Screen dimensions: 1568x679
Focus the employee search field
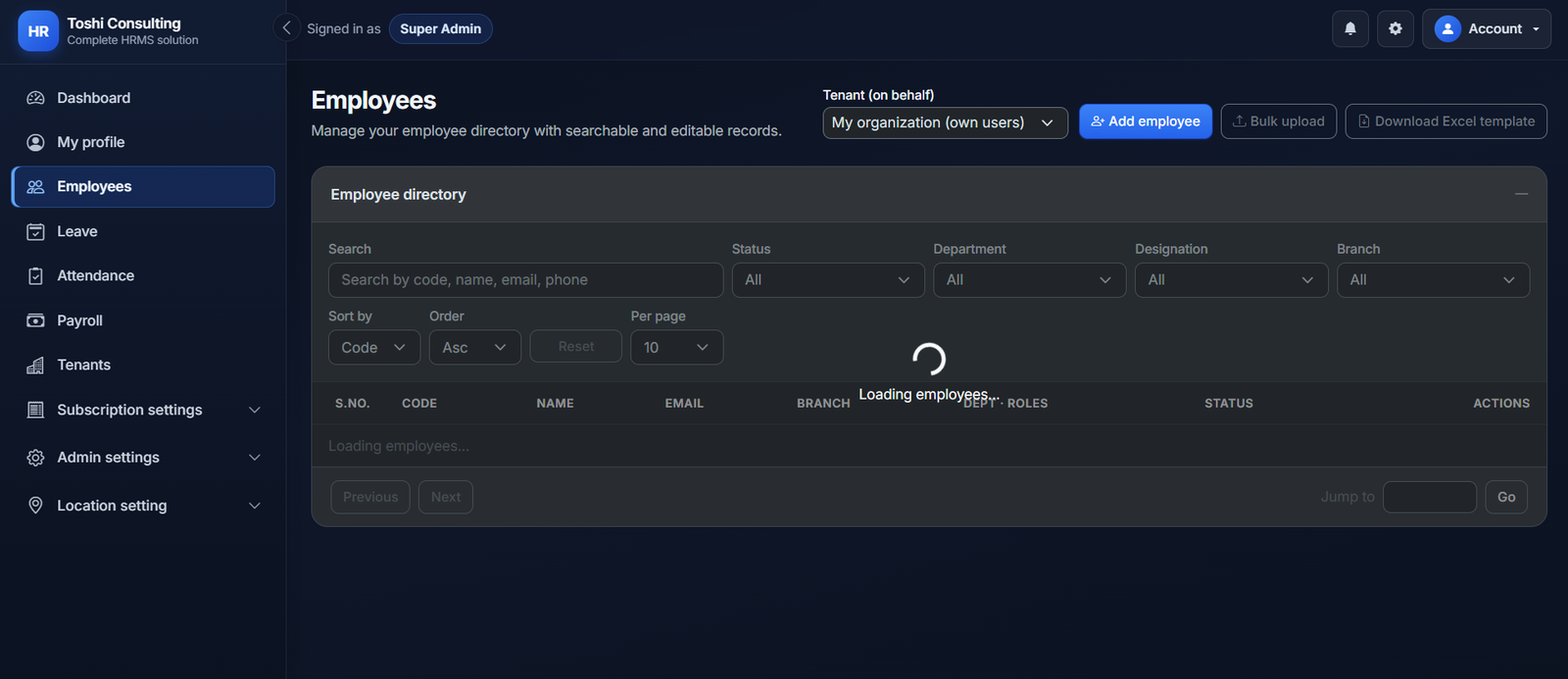pyautogui.click(x=526, y=280)
